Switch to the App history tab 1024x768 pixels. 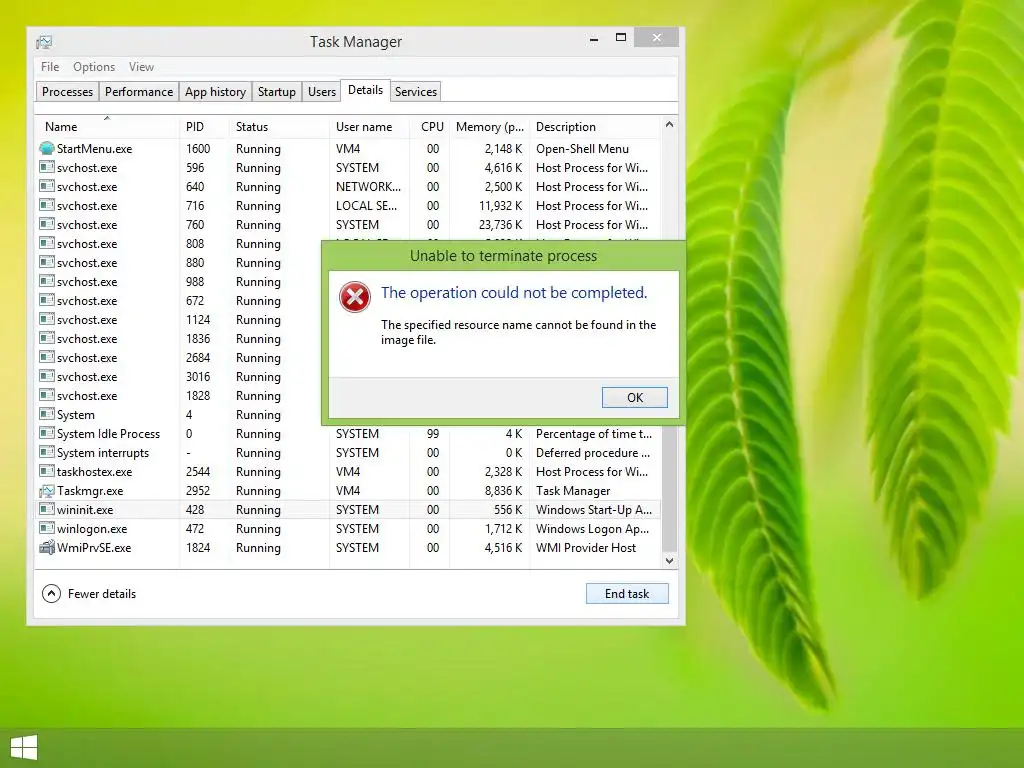click(x=215, y=91)
